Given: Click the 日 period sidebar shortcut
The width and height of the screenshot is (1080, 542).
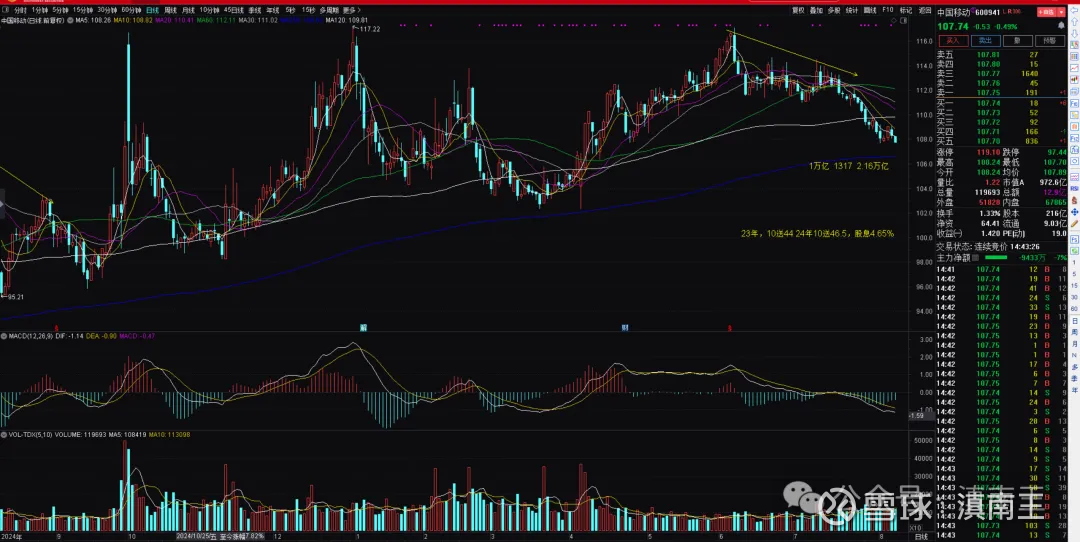Looking at the screenshot, I should 1074,322.
